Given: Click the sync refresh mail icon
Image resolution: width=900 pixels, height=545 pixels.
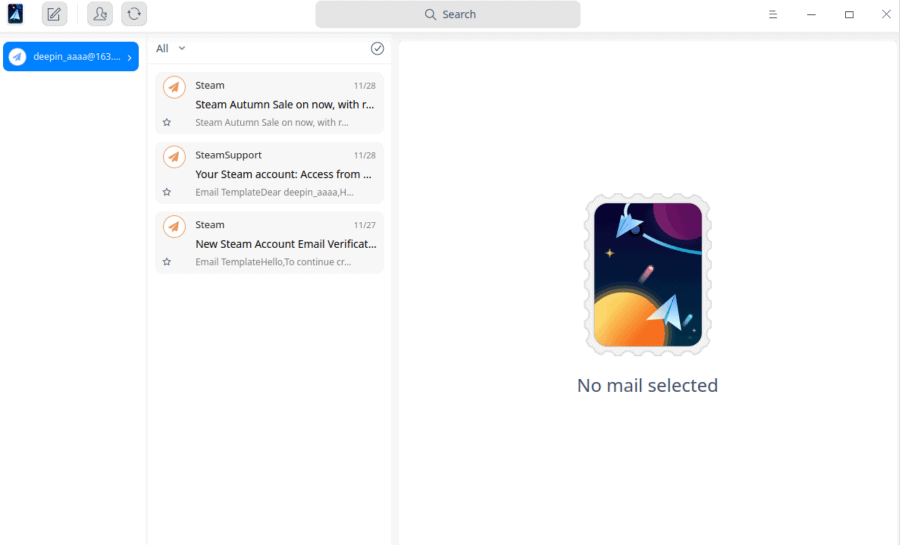Looking at the screenshot, I should pos(134,14).
